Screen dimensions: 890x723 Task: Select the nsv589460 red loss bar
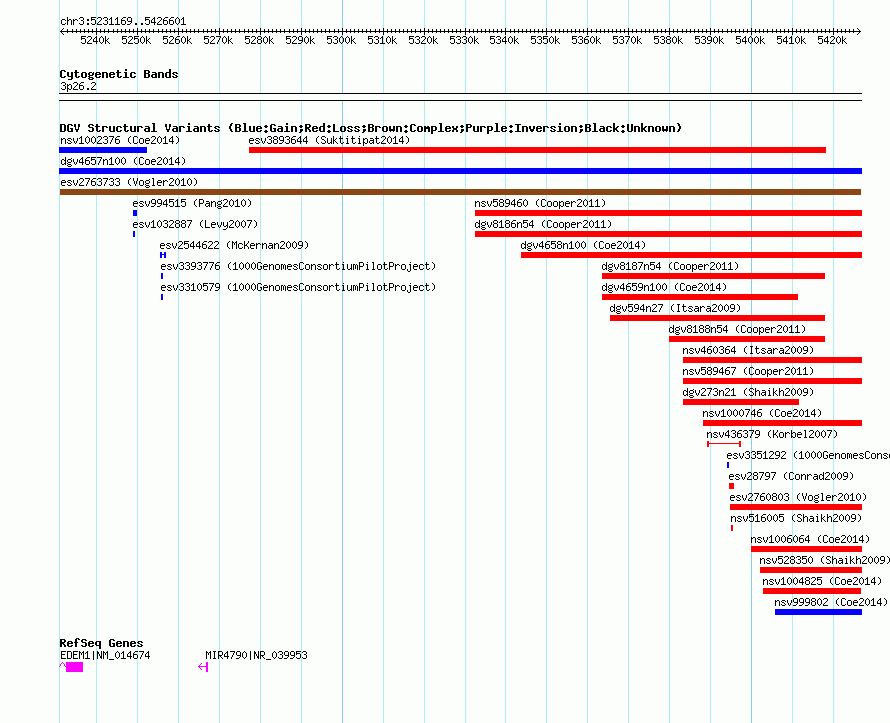668,213
